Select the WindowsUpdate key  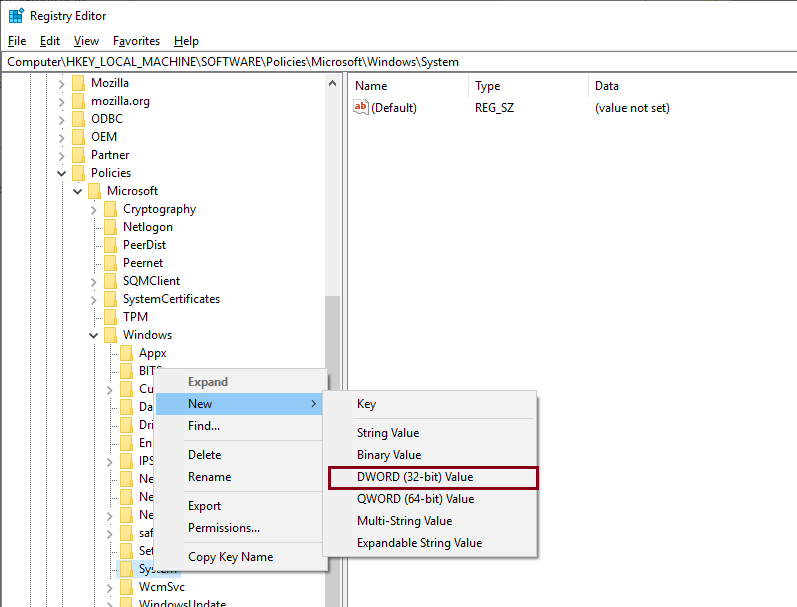click(182, 603)
